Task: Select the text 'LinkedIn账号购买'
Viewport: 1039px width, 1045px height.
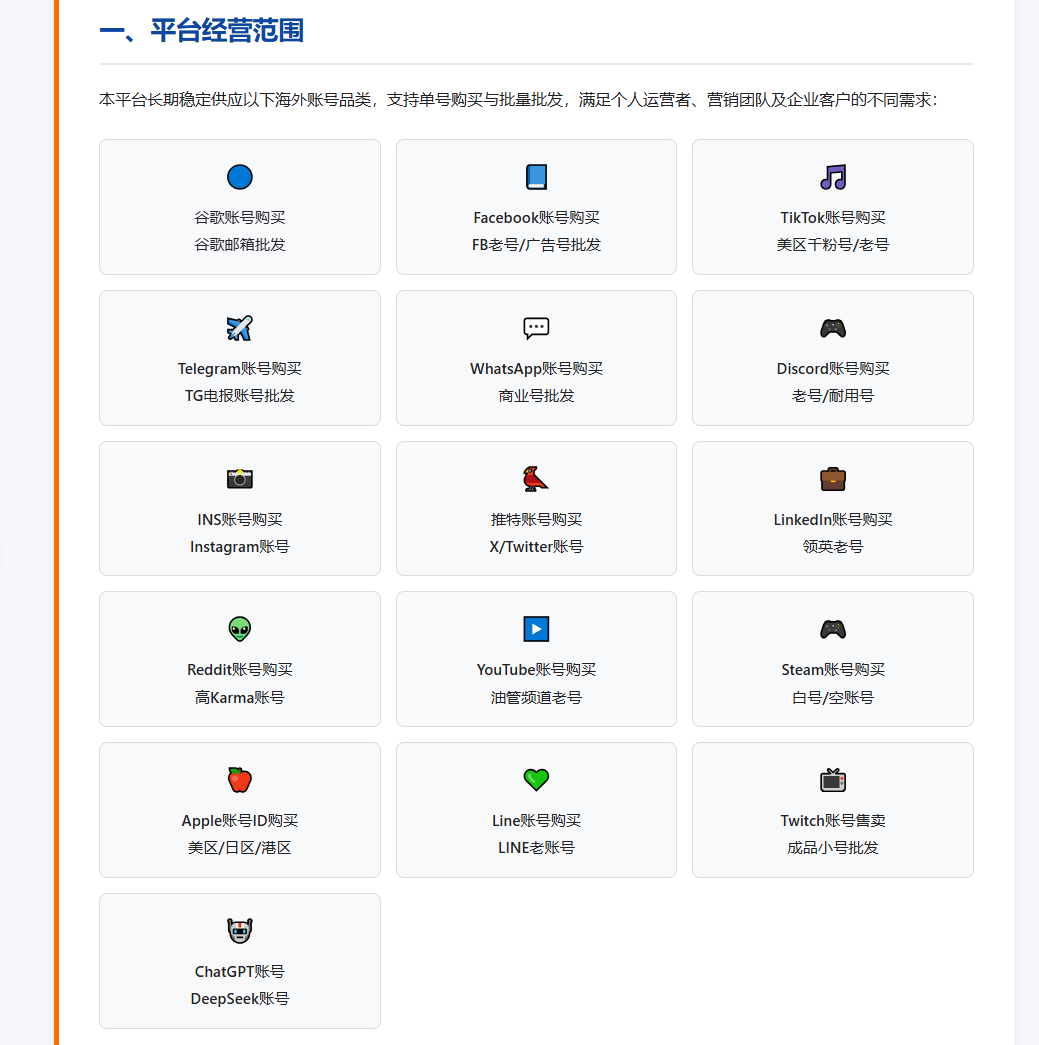Action: tap(833, 519)
